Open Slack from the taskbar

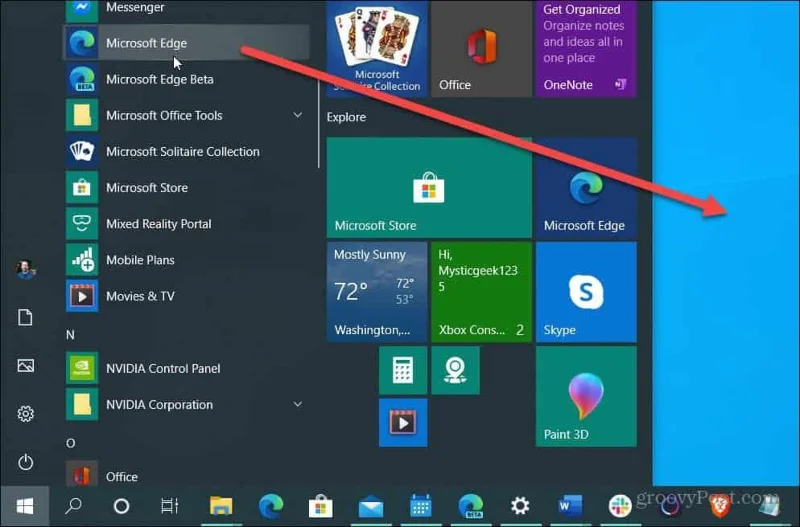pyautogui.click(x=620, y=506)
